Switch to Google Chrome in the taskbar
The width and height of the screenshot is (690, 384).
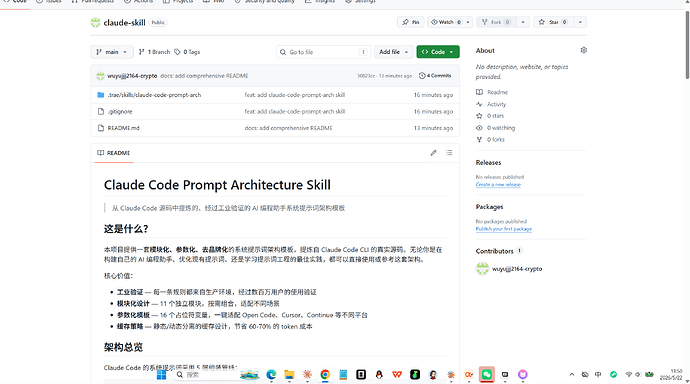coord(325,374)
